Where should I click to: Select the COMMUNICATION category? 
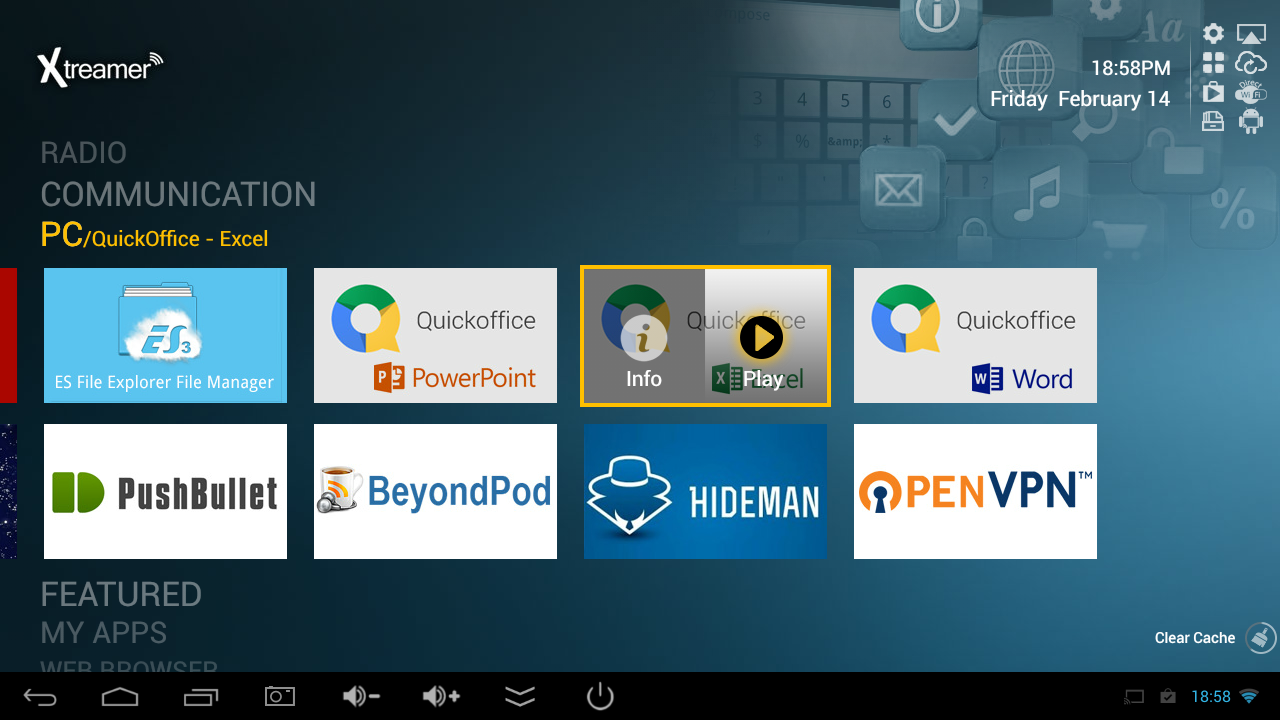pyautogui.click(x=178, y=194)
